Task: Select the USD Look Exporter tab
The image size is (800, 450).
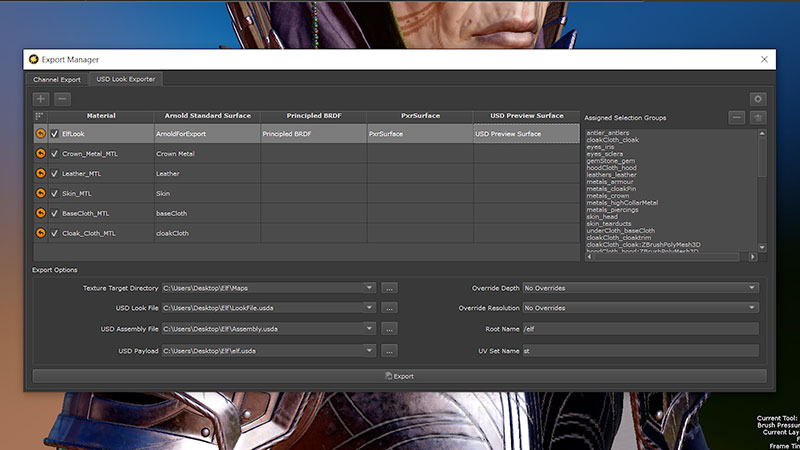Action: click(123, 79)
